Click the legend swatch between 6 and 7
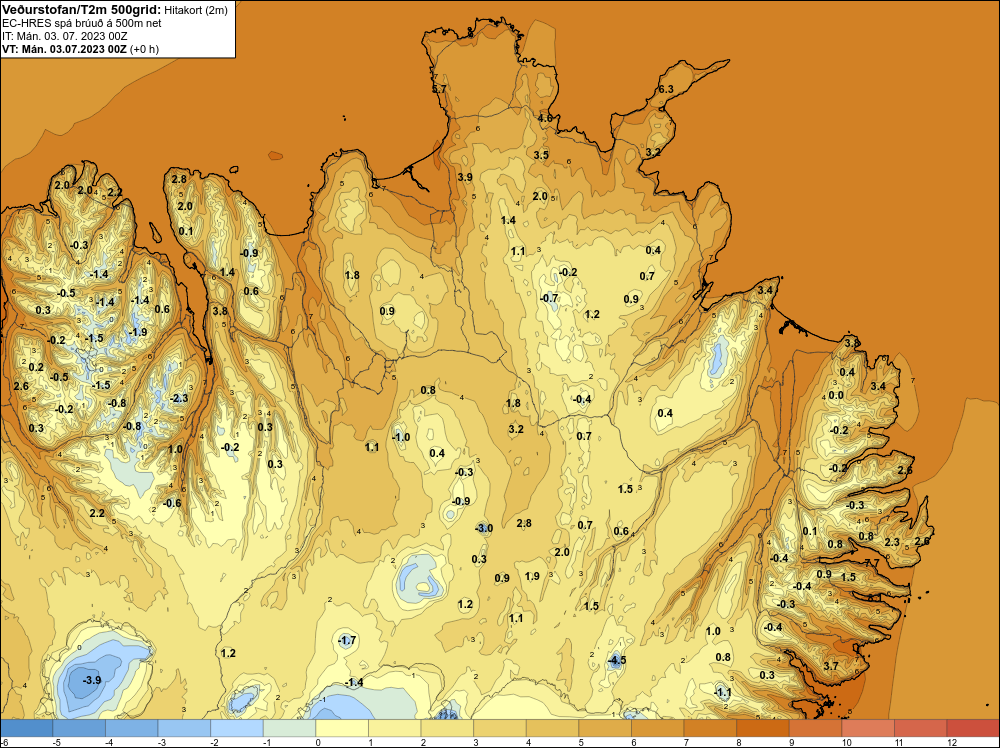1000x748 pixels. 658,728
